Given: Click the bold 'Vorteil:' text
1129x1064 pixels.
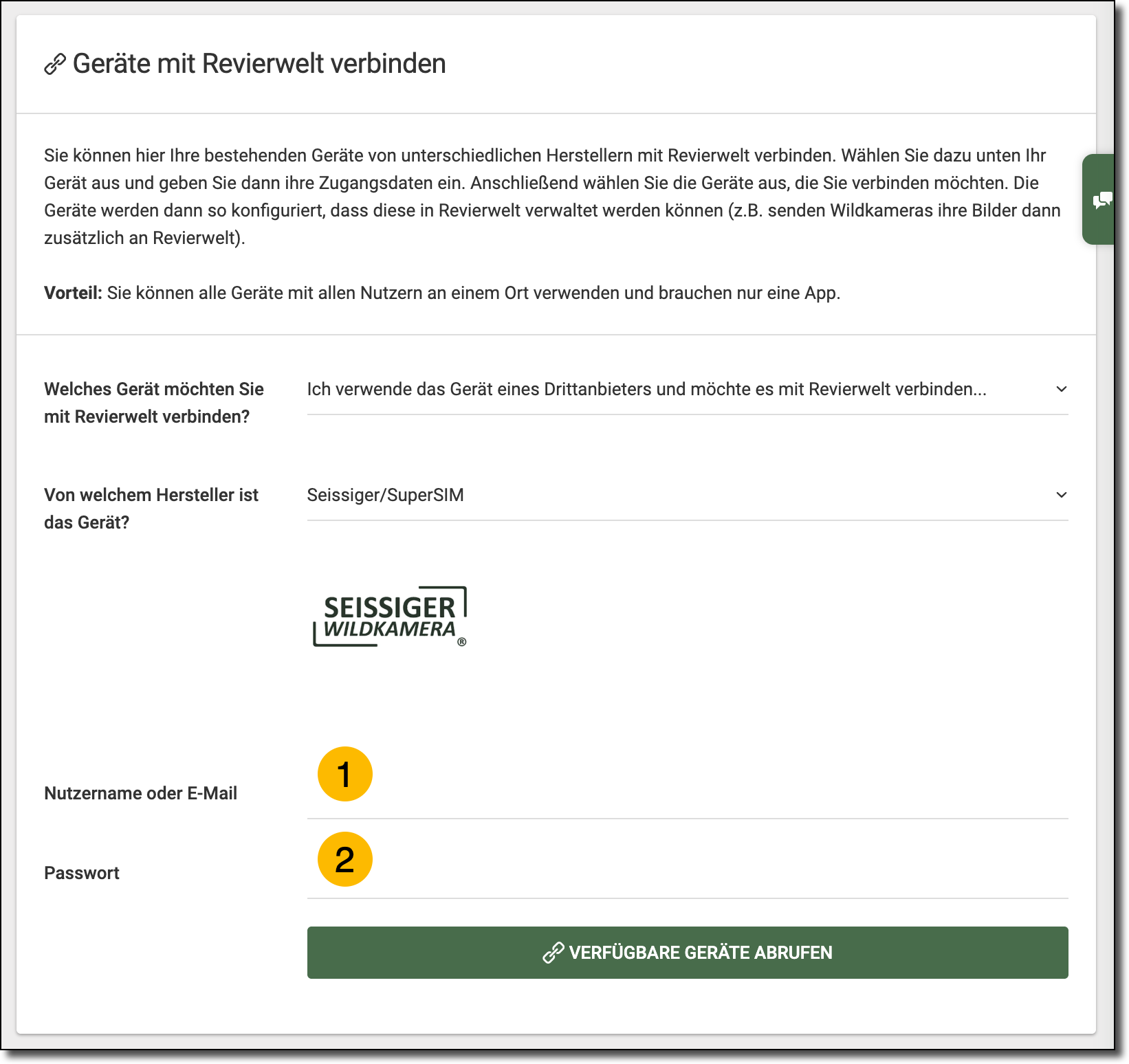Looking at the screenshot, I should pyautogui.click(x=73, y=293).
